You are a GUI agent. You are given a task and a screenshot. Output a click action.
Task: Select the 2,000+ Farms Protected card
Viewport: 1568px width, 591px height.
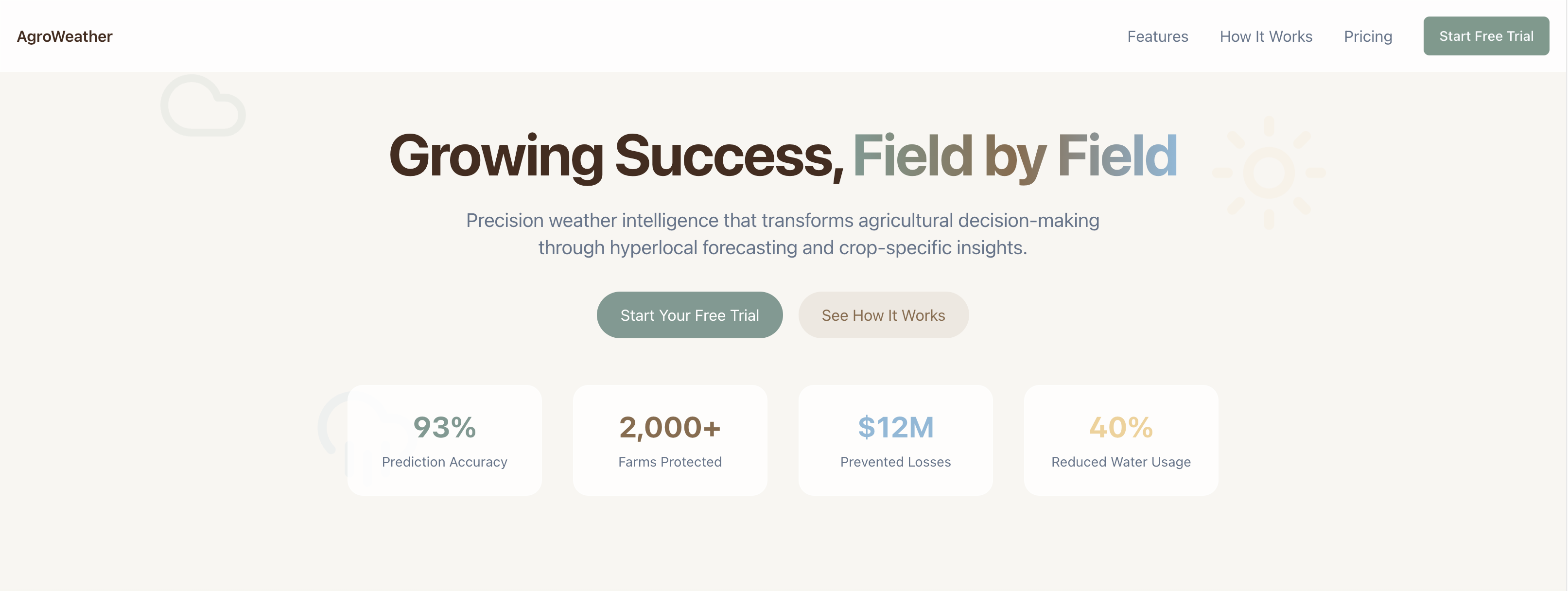[670, 440]
